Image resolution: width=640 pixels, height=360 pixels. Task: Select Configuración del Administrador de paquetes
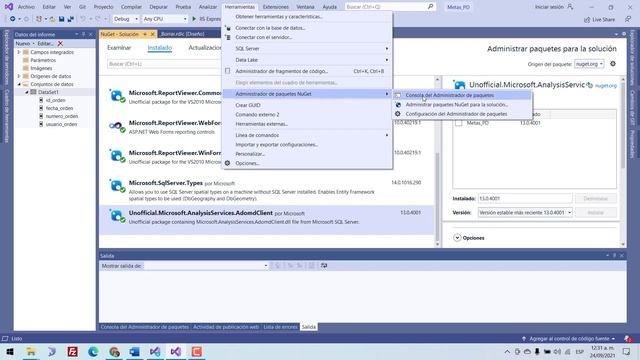coord(462,114)
